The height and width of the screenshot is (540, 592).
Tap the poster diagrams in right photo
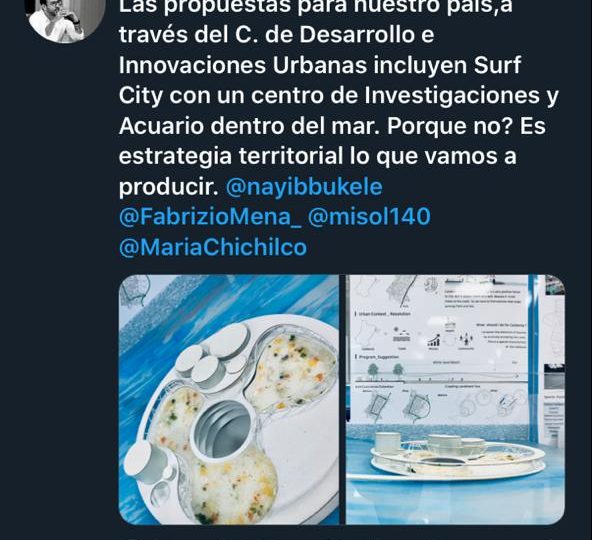440,349
